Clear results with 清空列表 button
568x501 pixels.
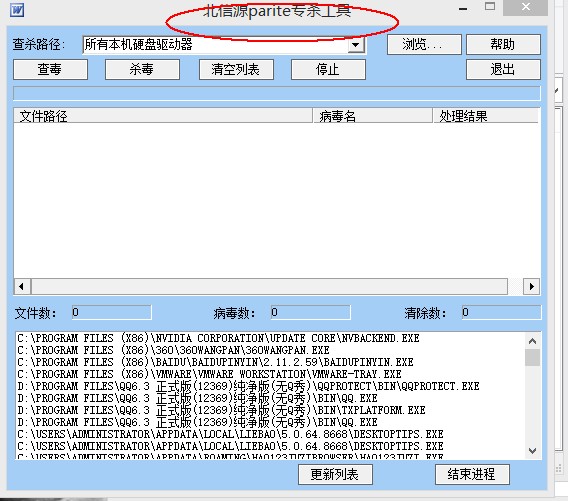(236, 69)
